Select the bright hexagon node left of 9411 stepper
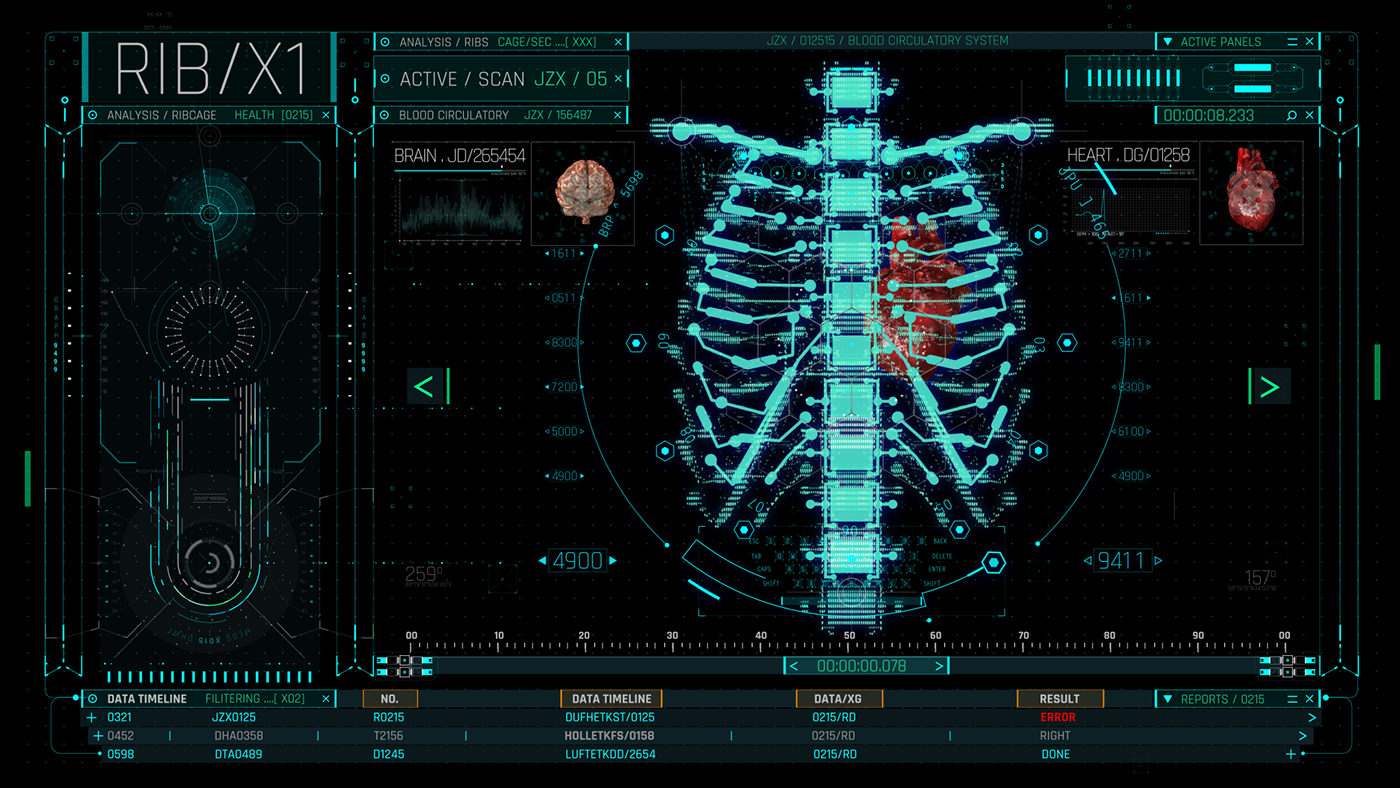 (x=993, y=562)
